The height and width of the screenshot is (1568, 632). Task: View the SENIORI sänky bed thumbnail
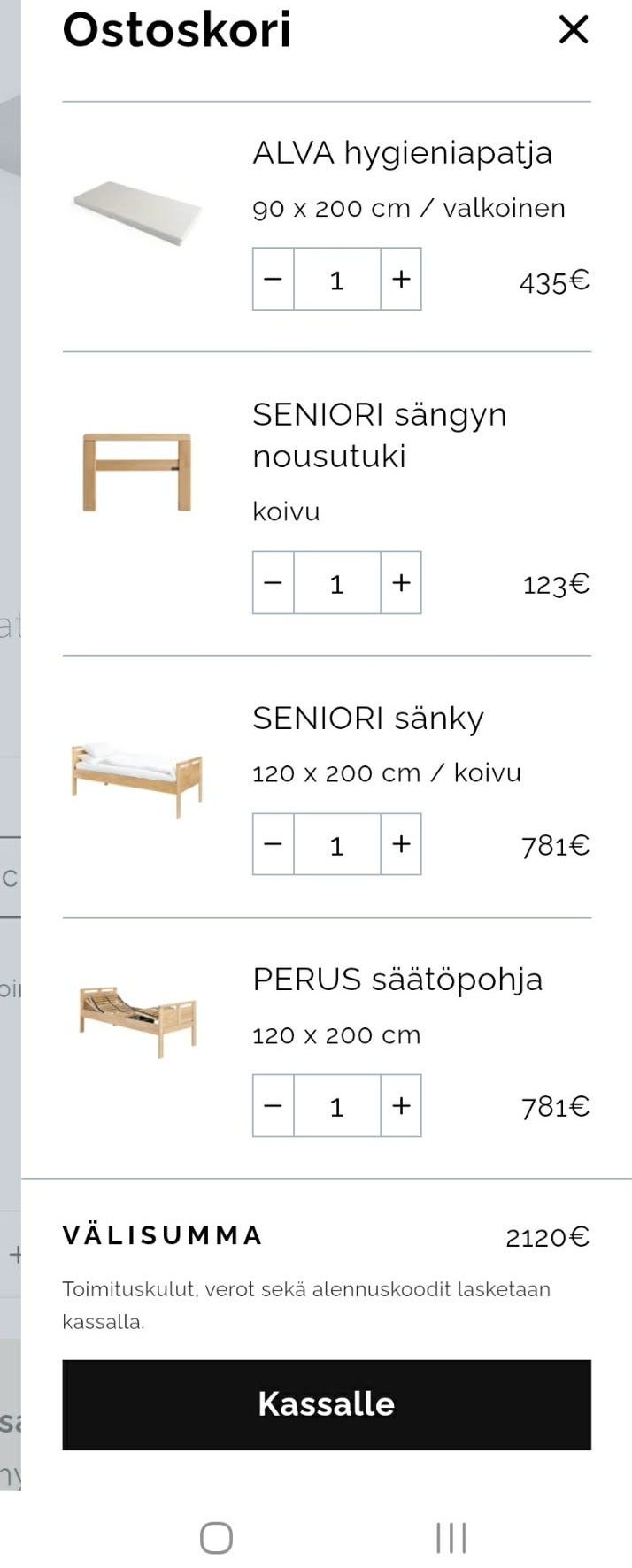click(136, 777)
